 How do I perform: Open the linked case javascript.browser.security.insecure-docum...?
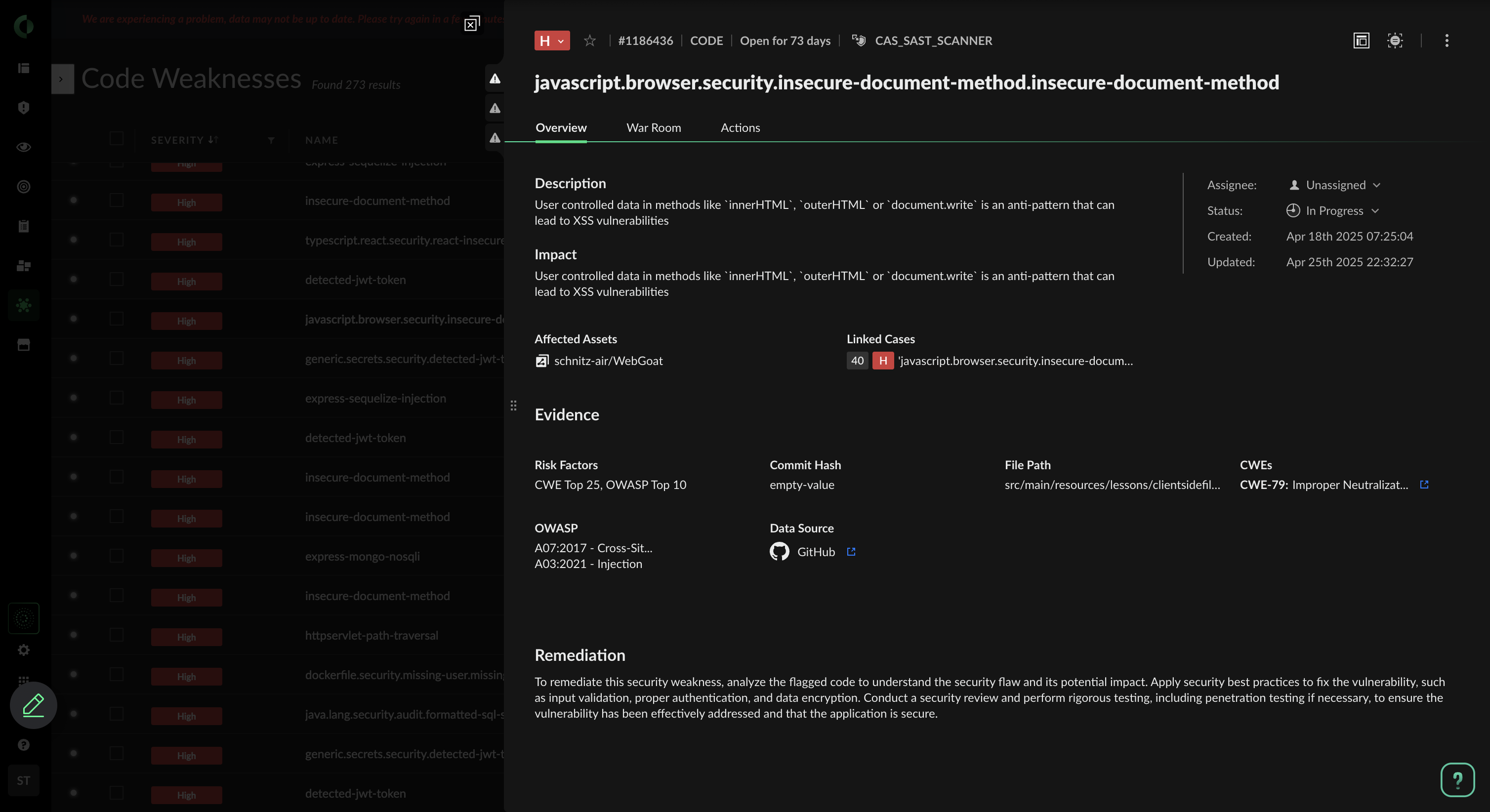[1015, 361]
